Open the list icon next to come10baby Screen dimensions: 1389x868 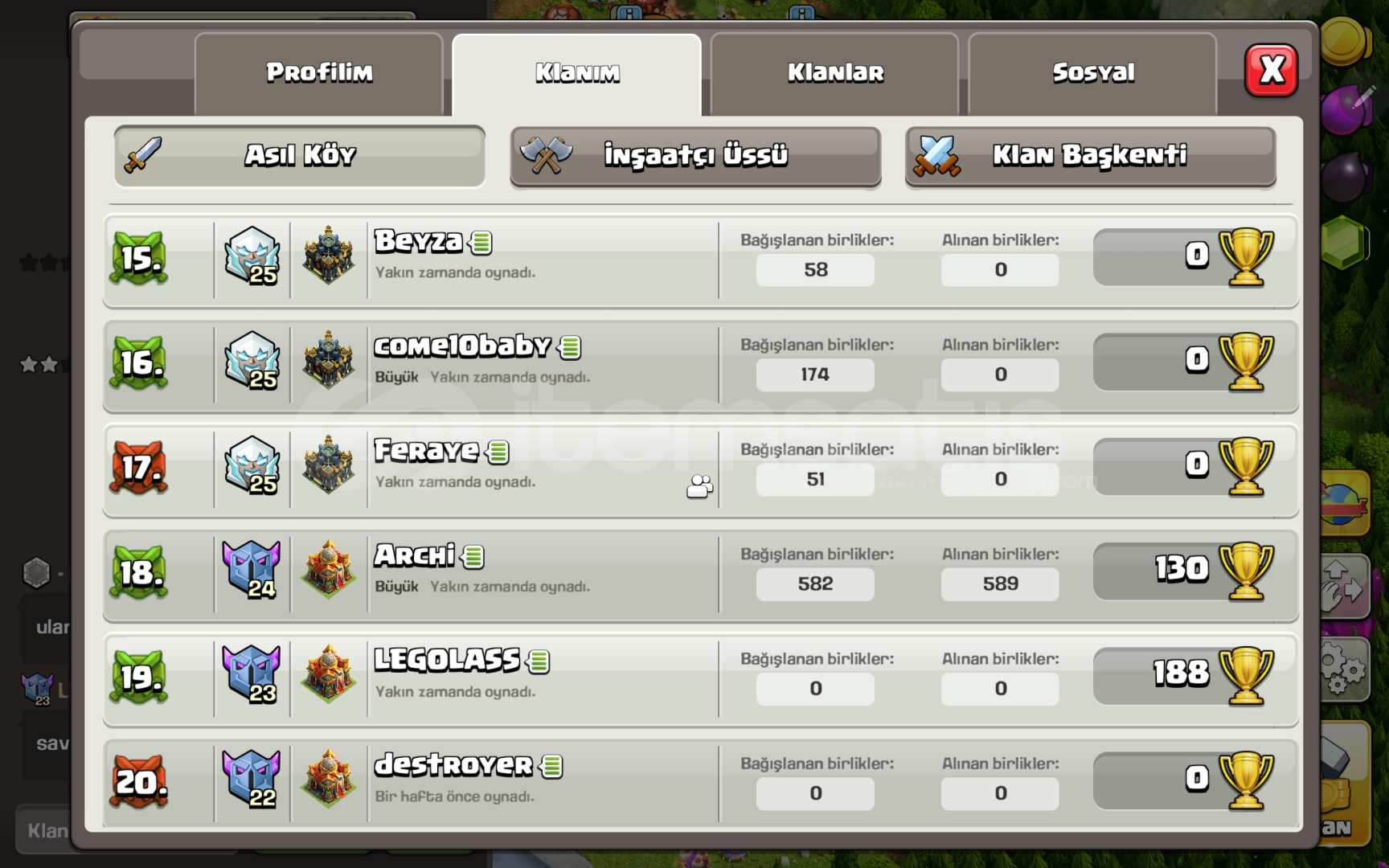point(570,347)
